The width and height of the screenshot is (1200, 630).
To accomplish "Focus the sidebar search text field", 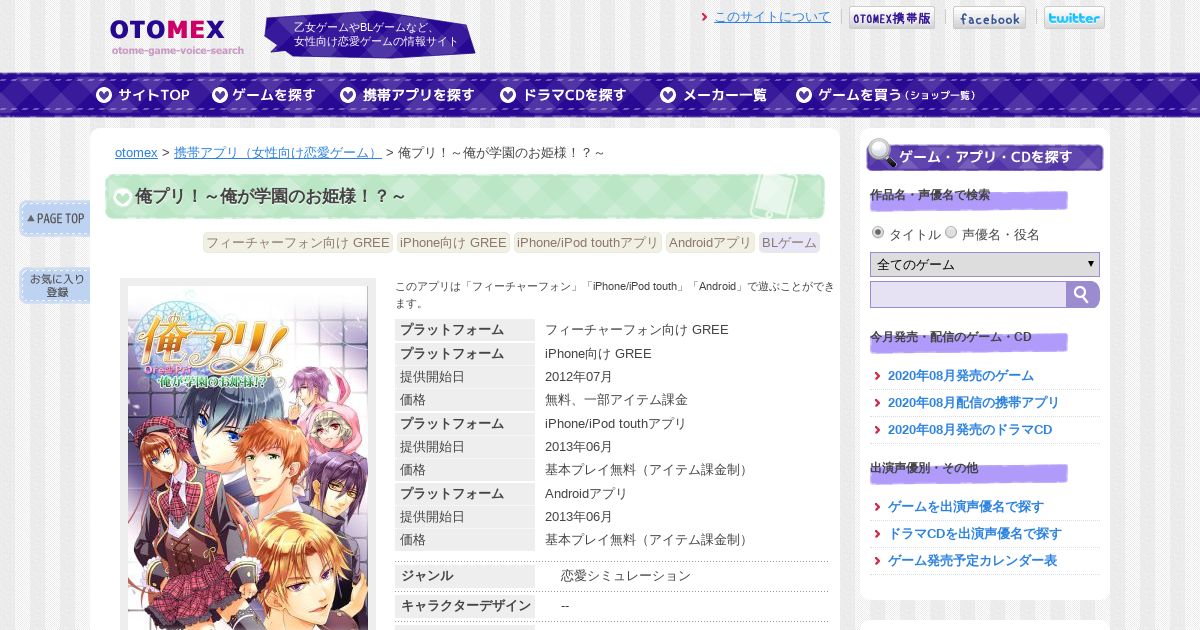I will pyautogui.click(x=968, y=295).
